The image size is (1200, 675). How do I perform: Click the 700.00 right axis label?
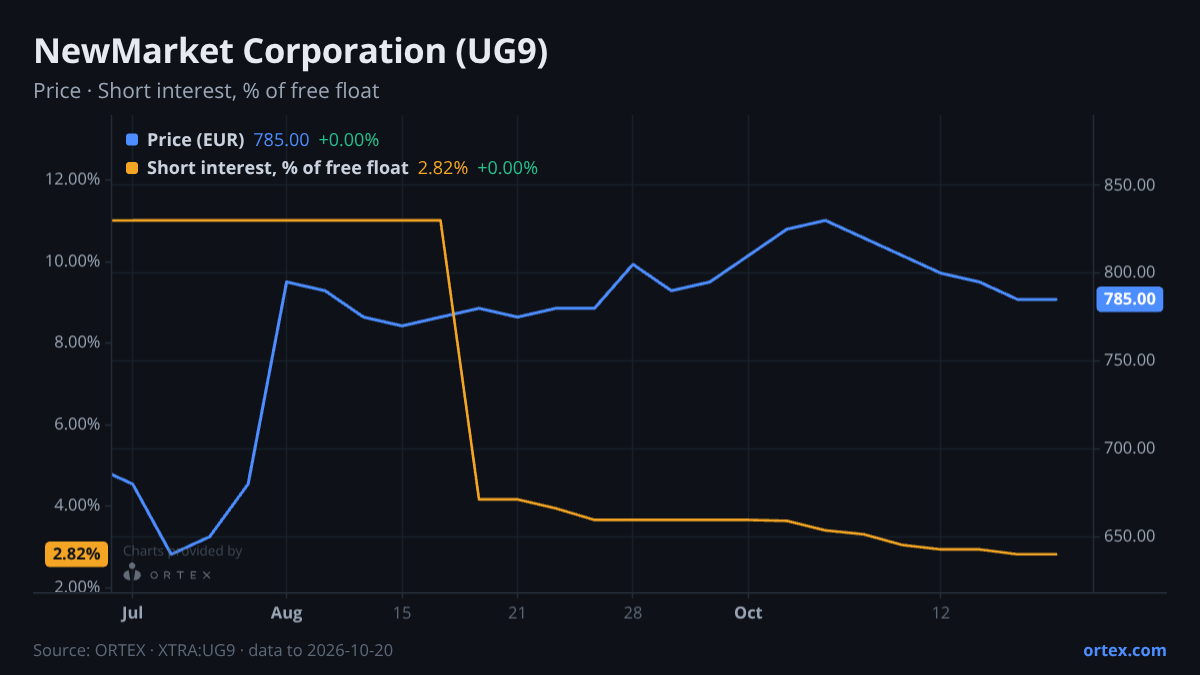click(1130, 448)
